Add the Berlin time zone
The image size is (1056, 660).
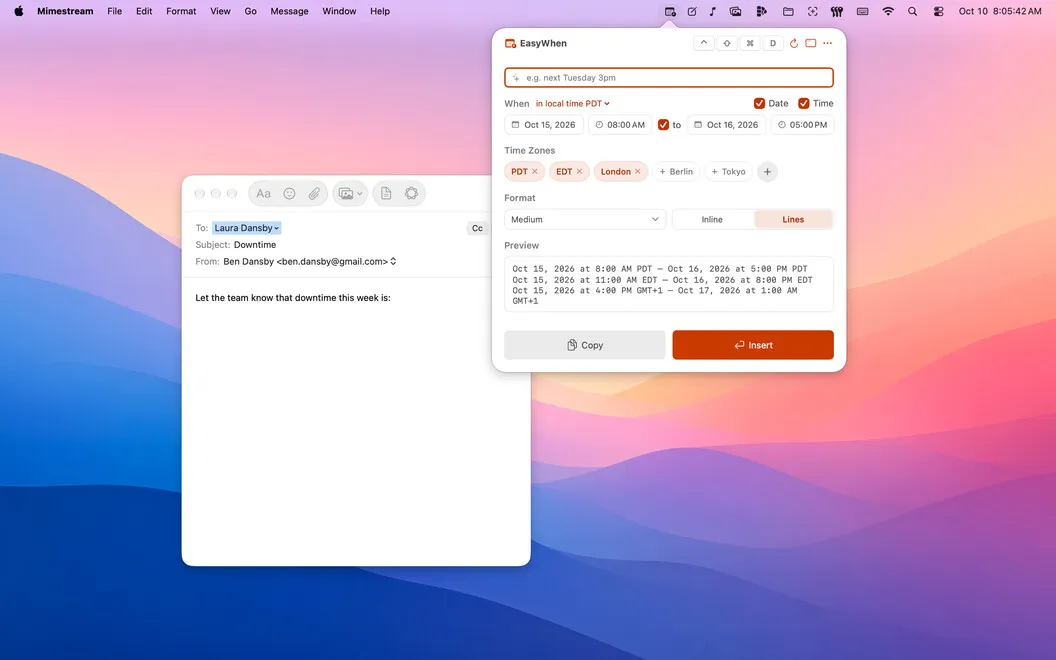(676, 172)
